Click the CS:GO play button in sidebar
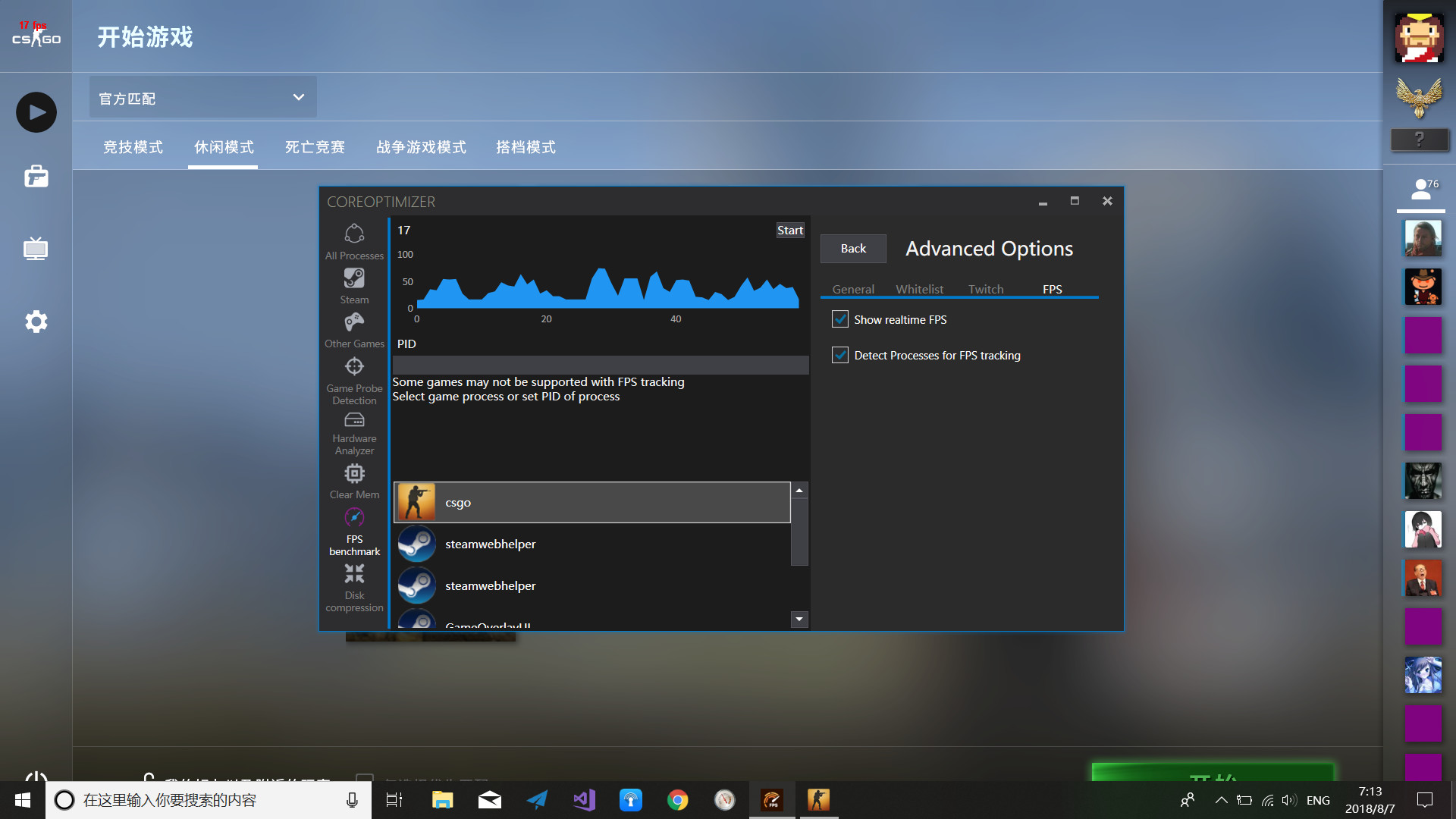Viewport: 1456px width, 819px height. click(36, 112)
